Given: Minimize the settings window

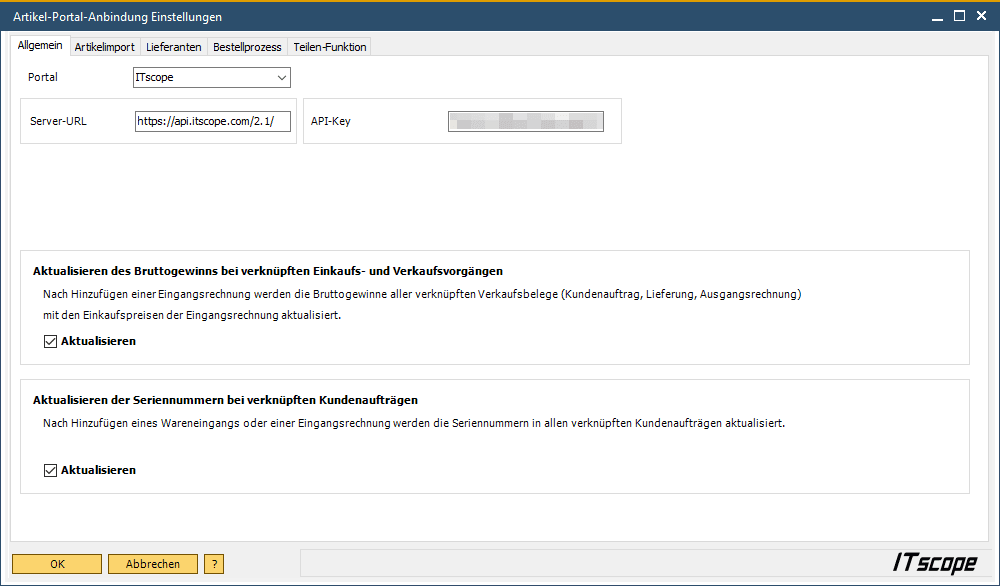Looking at the screenshot, I should tap(937, 16).
